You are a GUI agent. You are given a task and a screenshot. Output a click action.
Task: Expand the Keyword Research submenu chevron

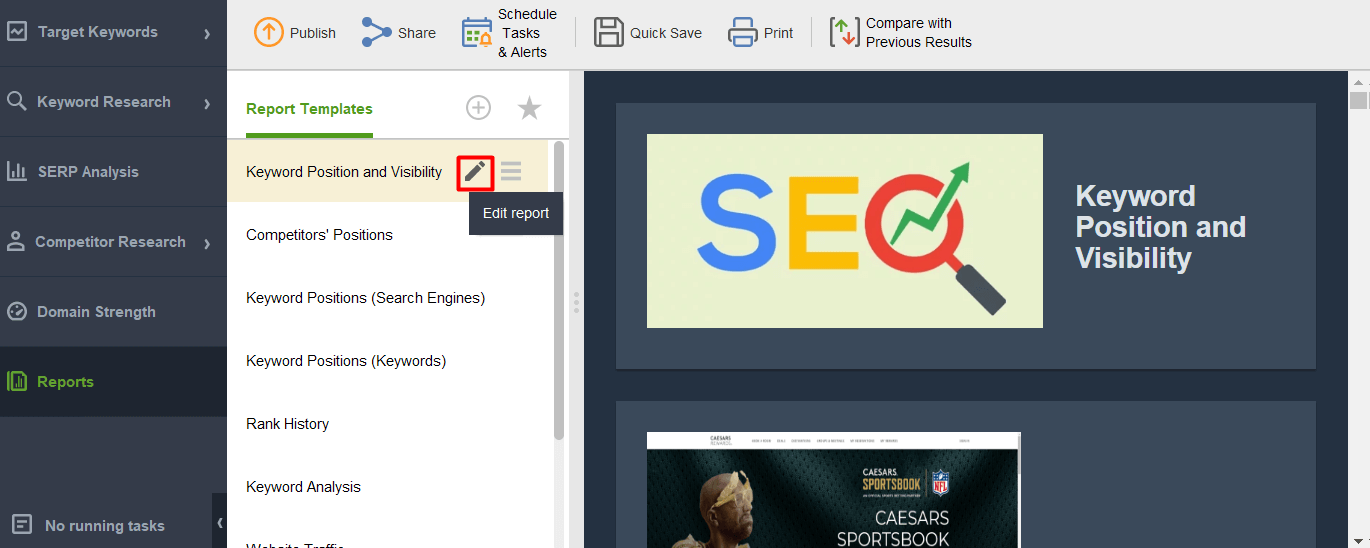pos(207,103)
